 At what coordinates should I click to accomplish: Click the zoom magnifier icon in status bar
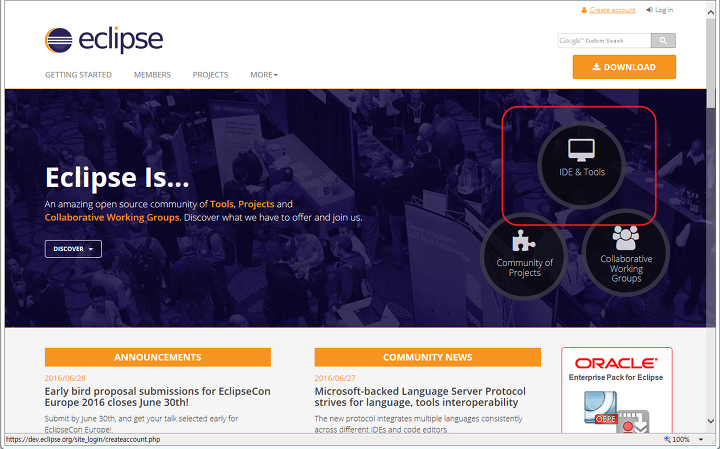(x=667, y=439)
